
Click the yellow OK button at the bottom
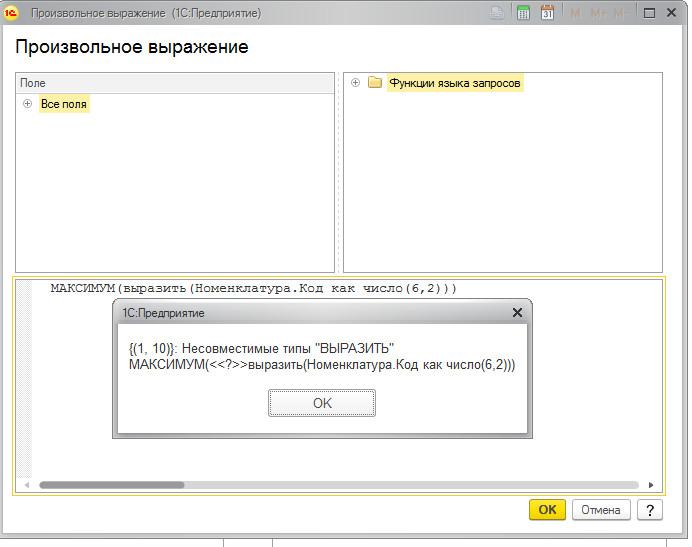pyautogui.click(x=547, y=509)
